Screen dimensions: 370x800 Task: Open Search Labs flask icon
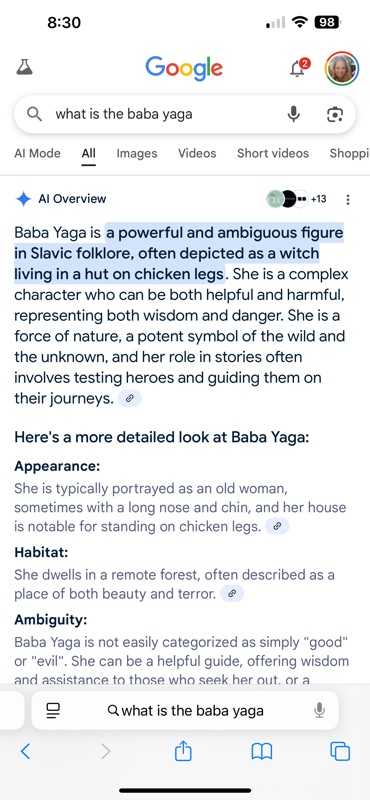24,67
